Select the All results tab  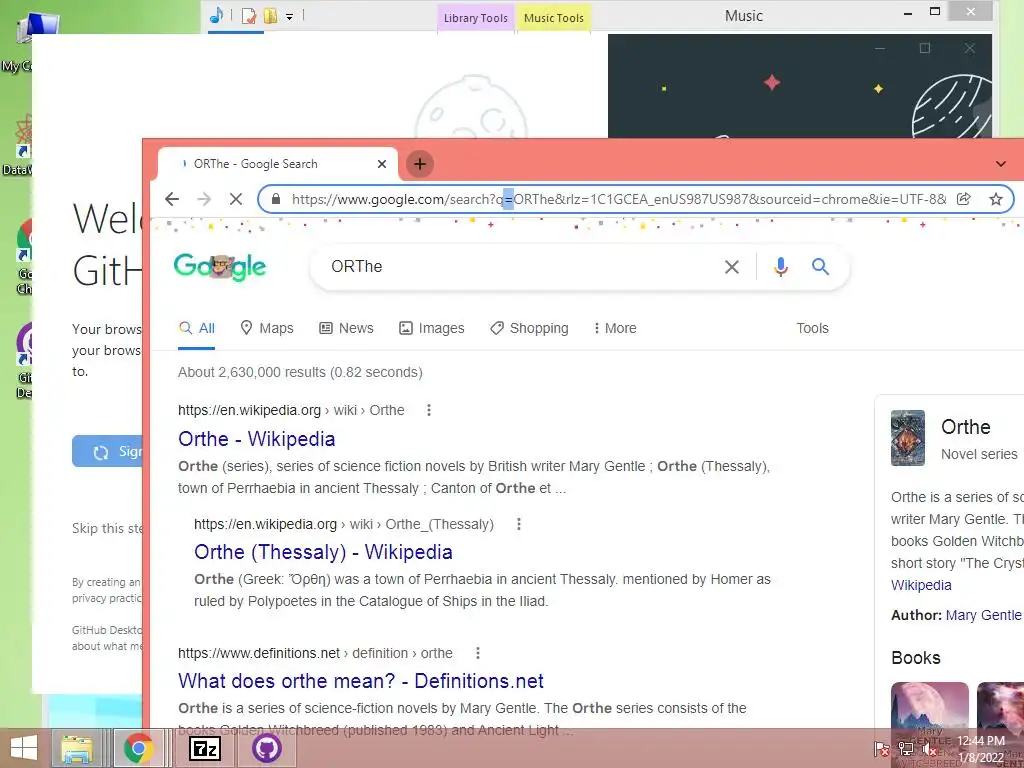(x=197, y=328)
